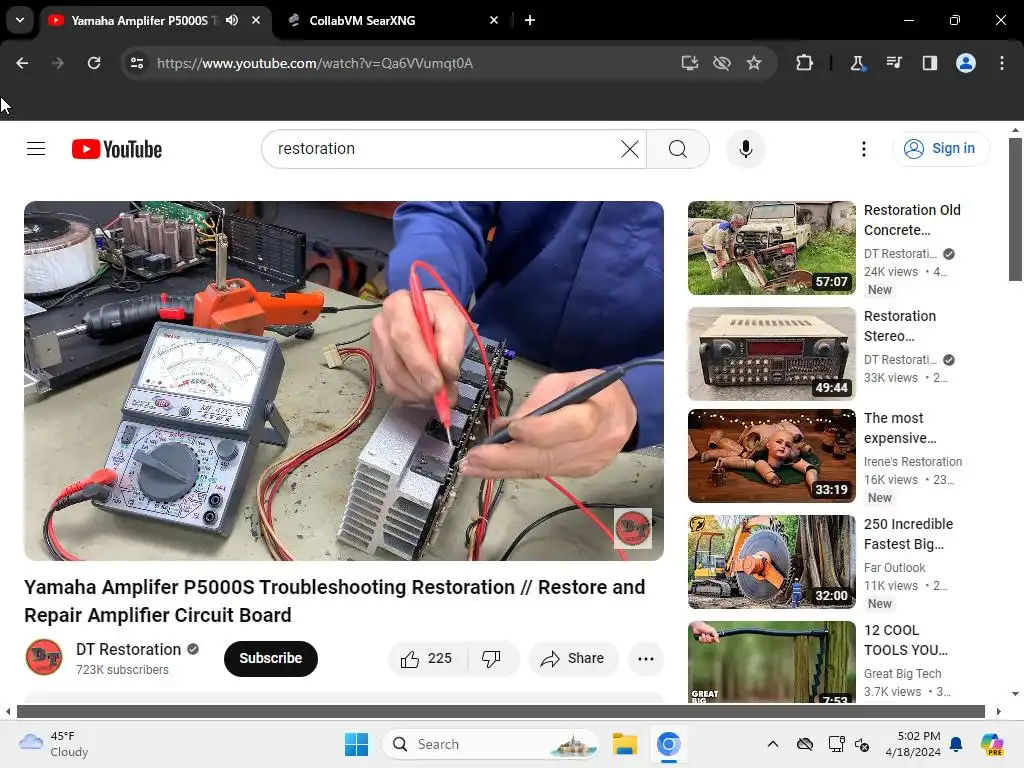The image size is (1024, 768).
Task: Bookmark this page with the star icon
Action: coord(754,63)
